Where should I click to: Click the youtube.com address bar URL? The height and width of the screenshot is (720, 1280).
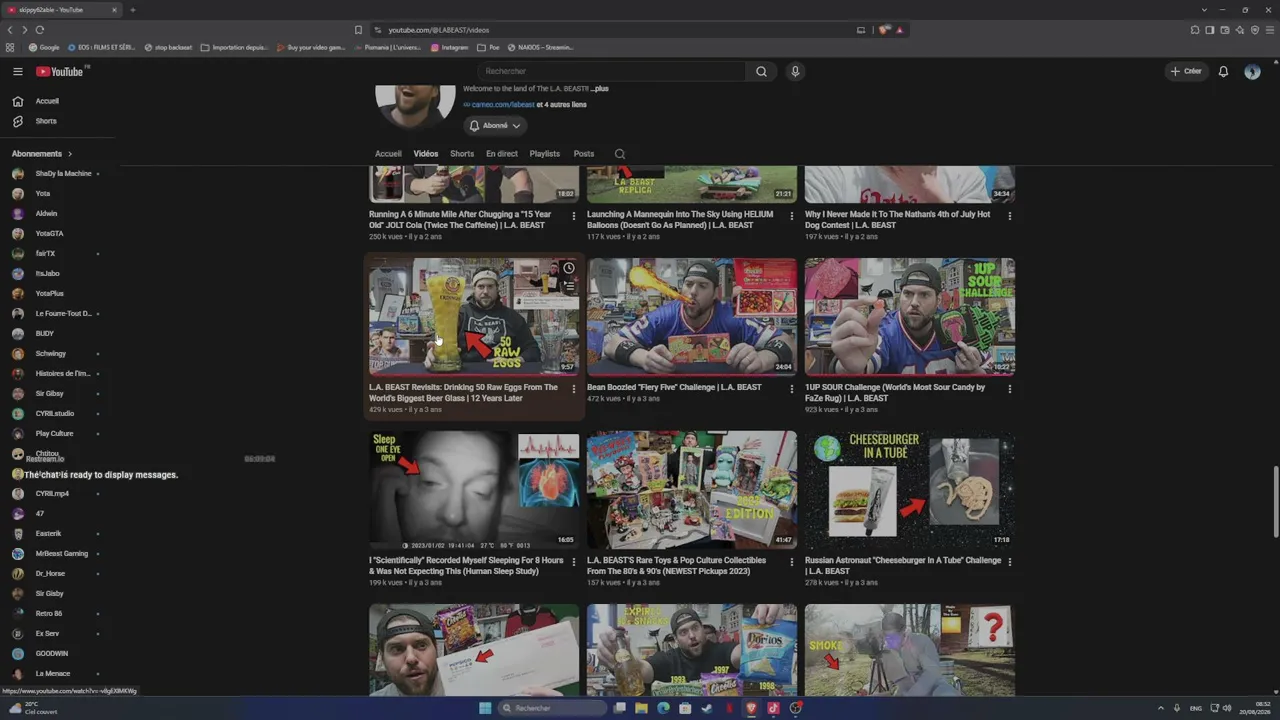coord(438,30)
